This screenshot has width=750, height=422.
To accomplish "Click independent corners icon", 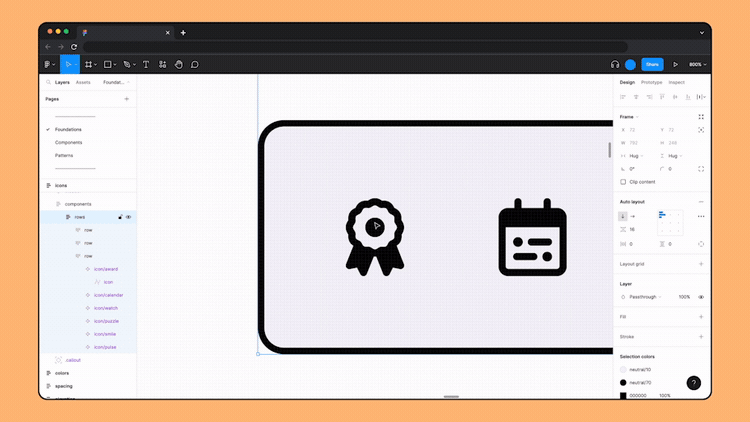I will (701, 169).
